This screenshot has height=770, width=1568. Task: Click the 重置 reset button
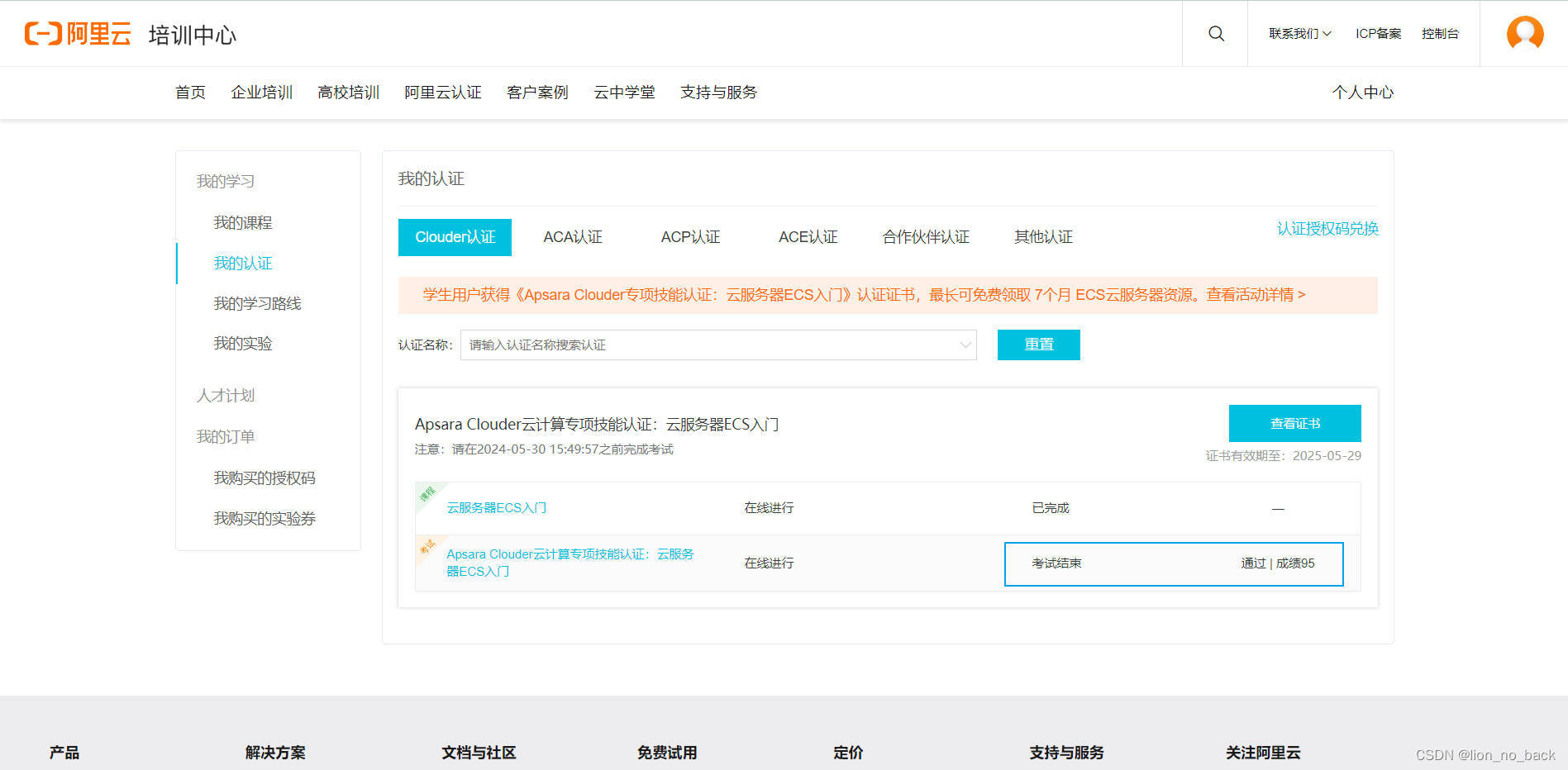pos(1039,345)
